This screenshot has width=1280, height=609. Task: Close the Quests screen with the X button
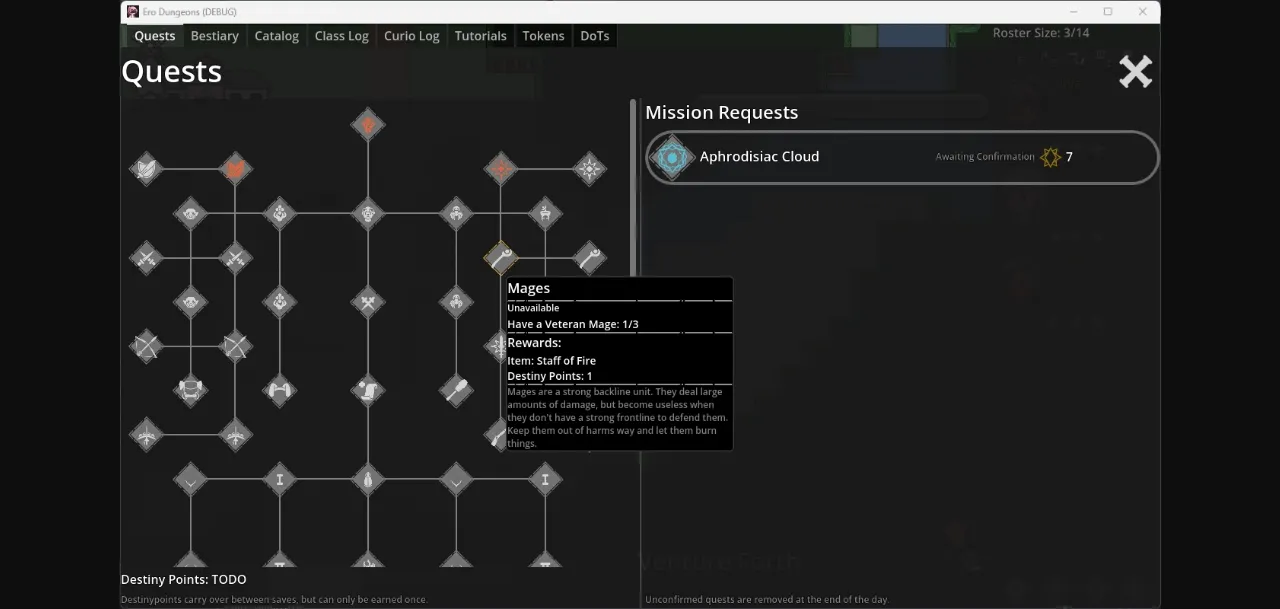[x=1135, y=71]
